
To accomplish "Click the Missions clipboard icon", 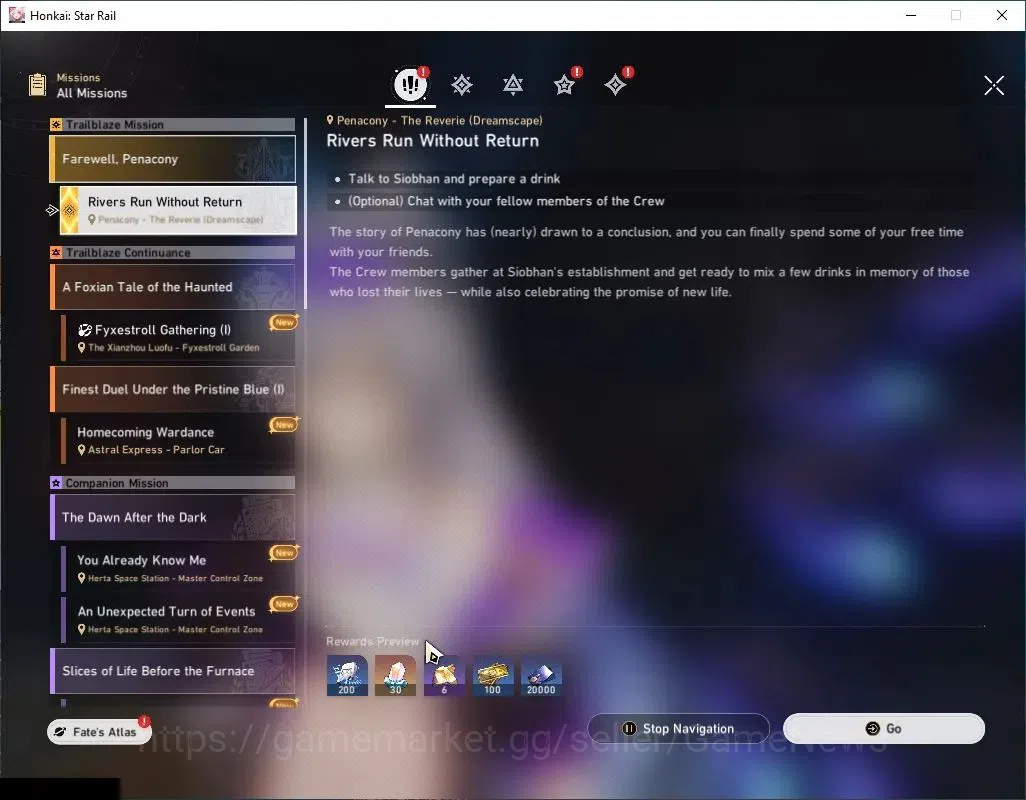I will click(x=37, y=85).
